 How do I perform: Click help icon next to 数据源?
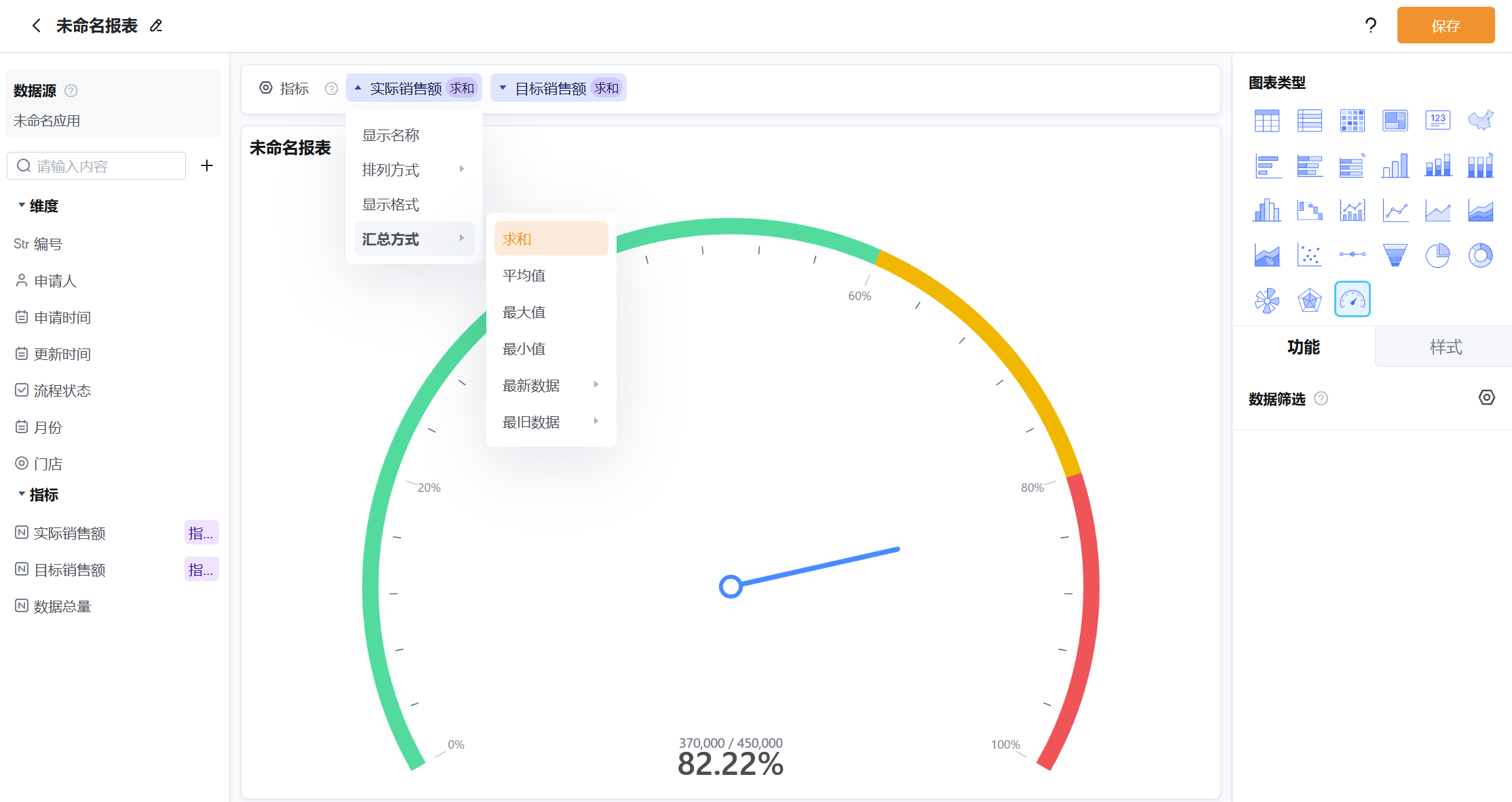point(71,91)
